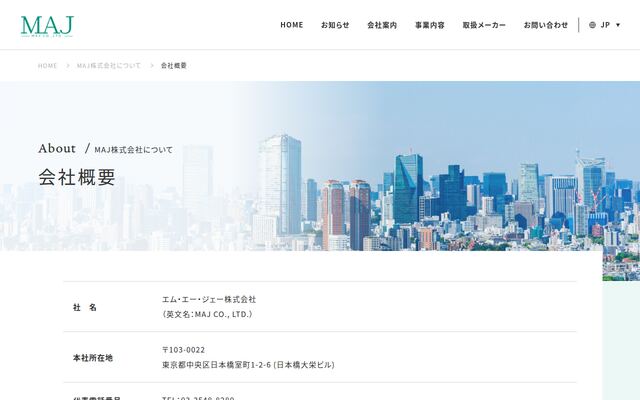The image size is (640, 400).
Task: Click the MAJ logo in the header
Action: click(x=47, y=26)
